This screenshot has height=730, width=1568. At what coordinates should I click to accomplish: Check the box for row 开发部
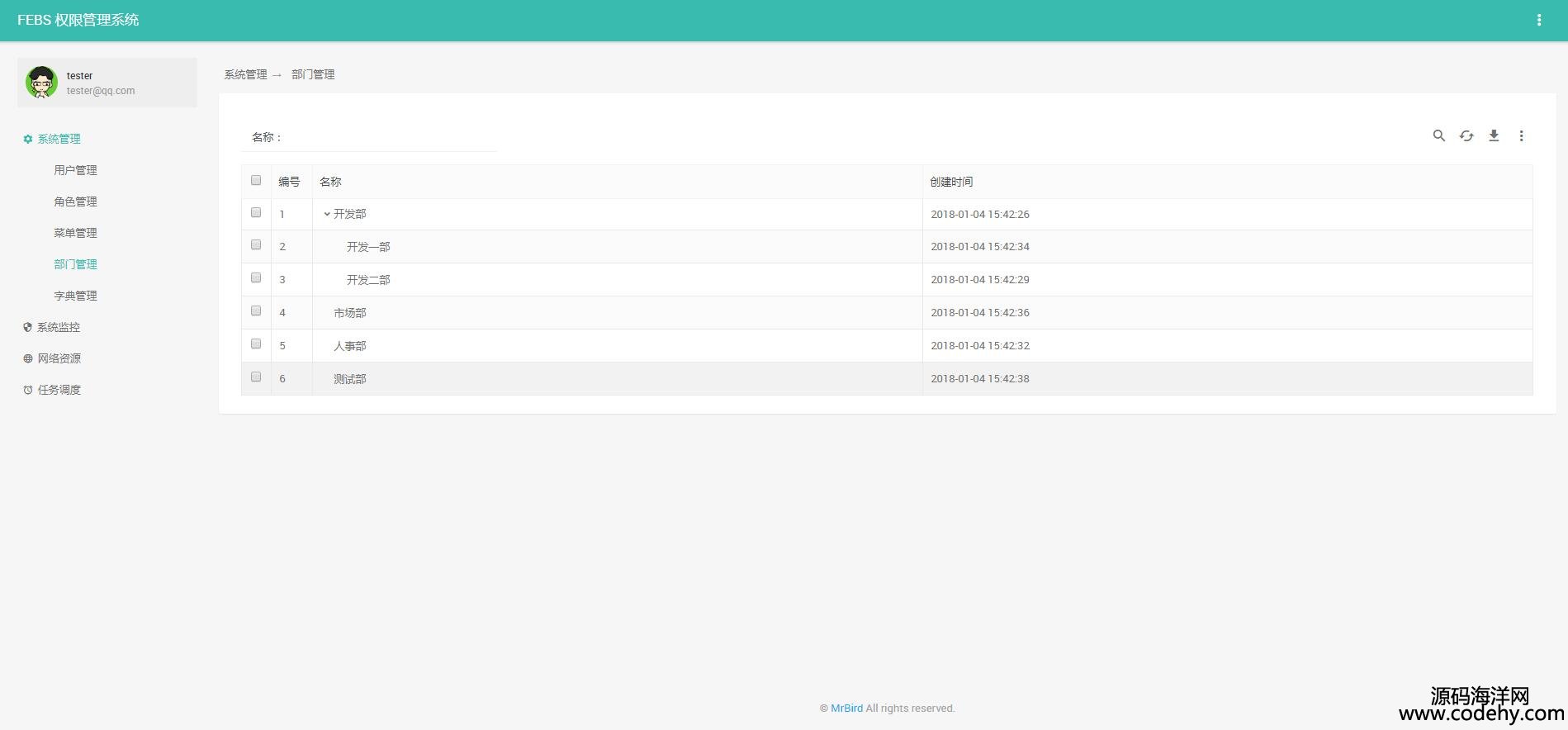pyautogui.click(x=256, y=212)
